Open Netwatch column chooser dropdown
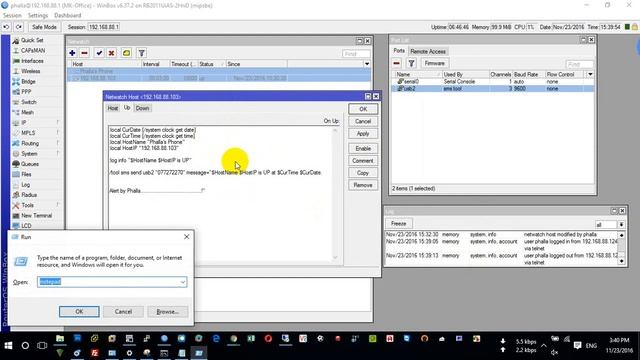The image size is (640, 360). tap(367, 64)
